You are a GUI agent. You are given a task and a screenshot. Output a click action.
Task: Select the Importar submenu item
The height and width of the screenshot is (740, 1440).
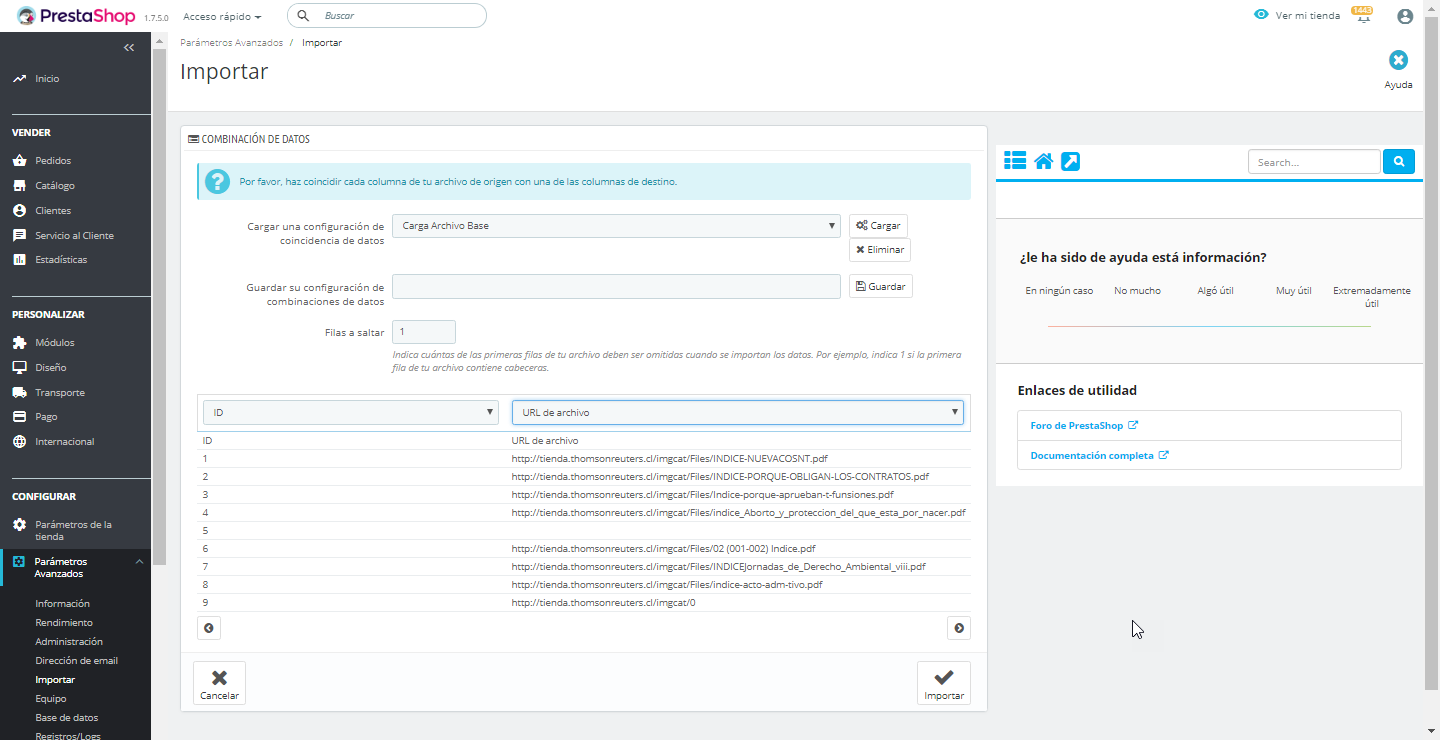coord(55,680)
